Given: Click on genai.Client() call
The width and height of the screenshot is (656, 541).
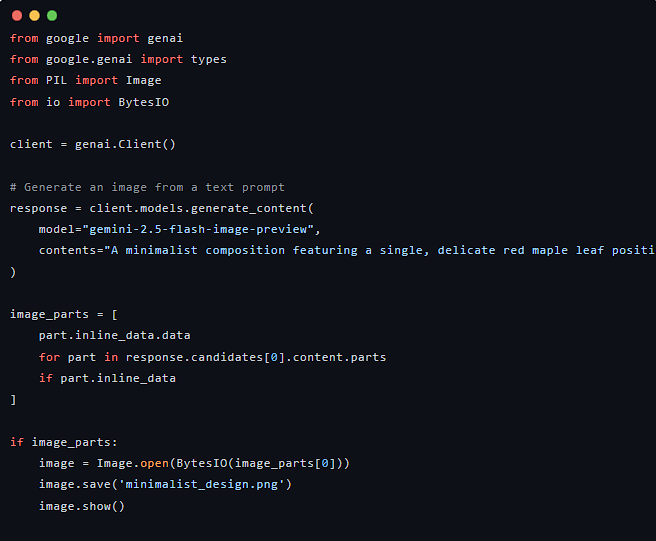Looking at the screenshot, I should click(125, 144).
